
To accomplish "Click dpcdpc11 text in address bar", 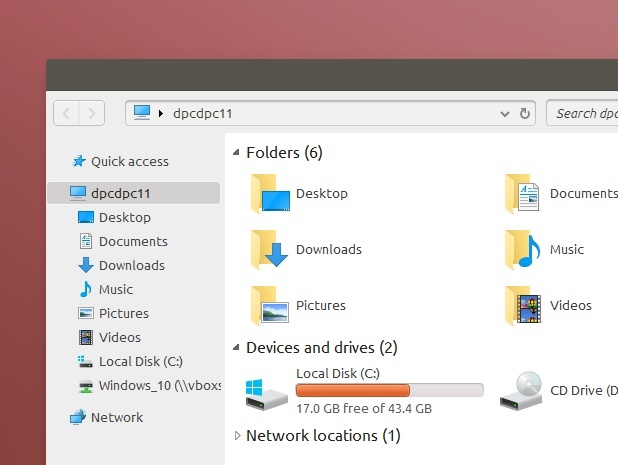I will [x=203, y=113].
